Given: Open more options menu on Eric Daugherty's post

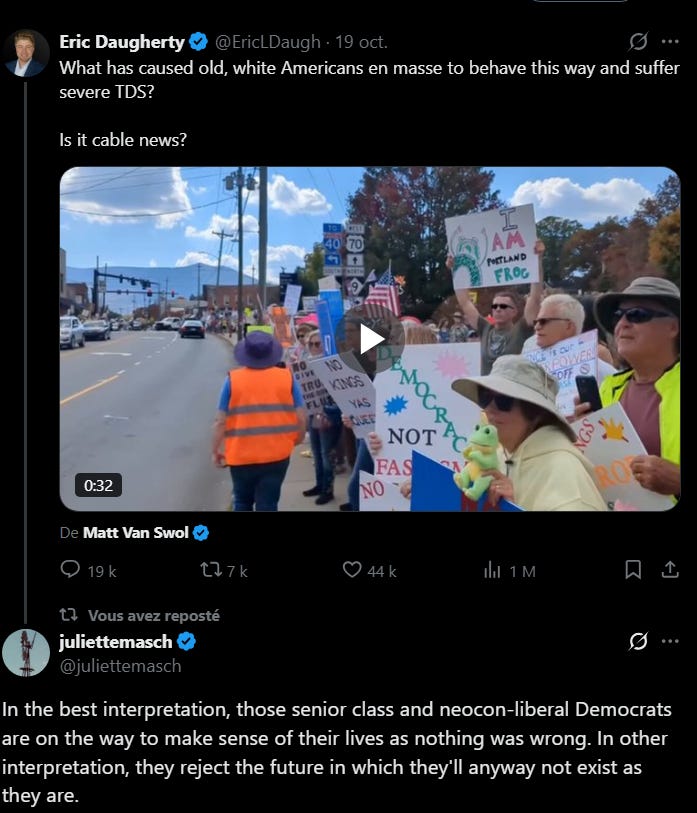Looking at the screenshot, I should (x=670, y=41).
